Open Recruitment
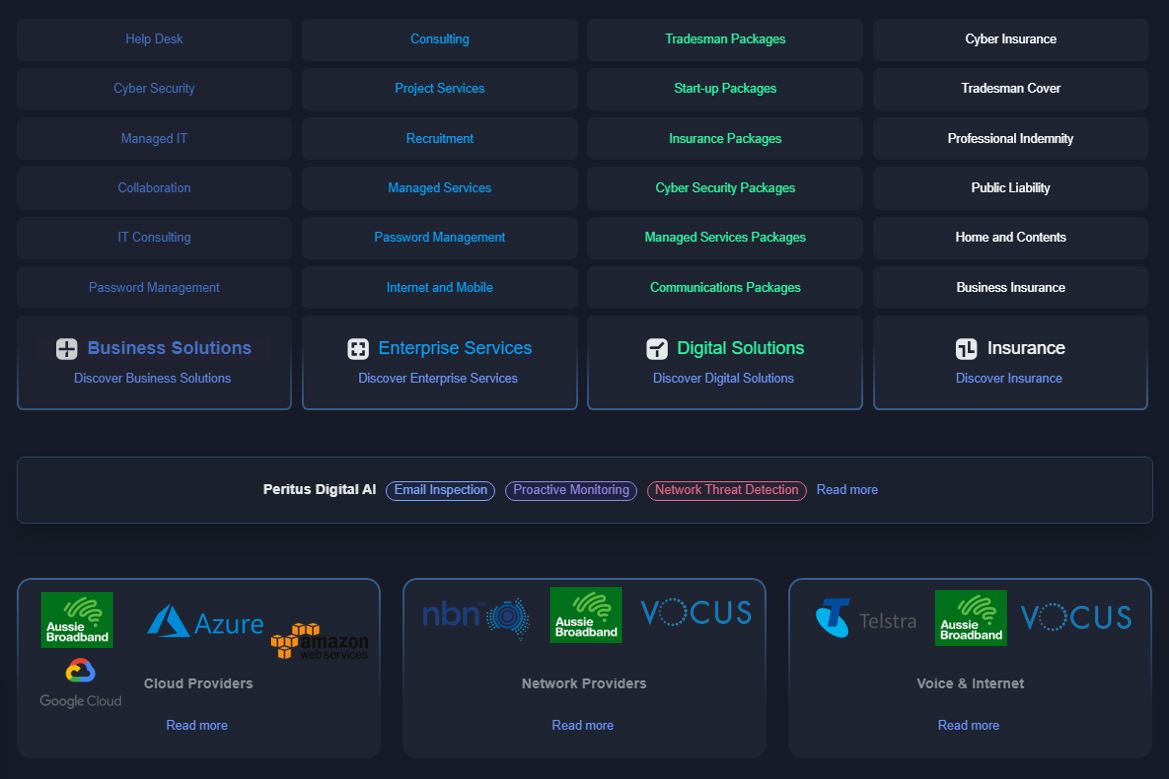This screenshot has width=1169, height=779. 440,138
